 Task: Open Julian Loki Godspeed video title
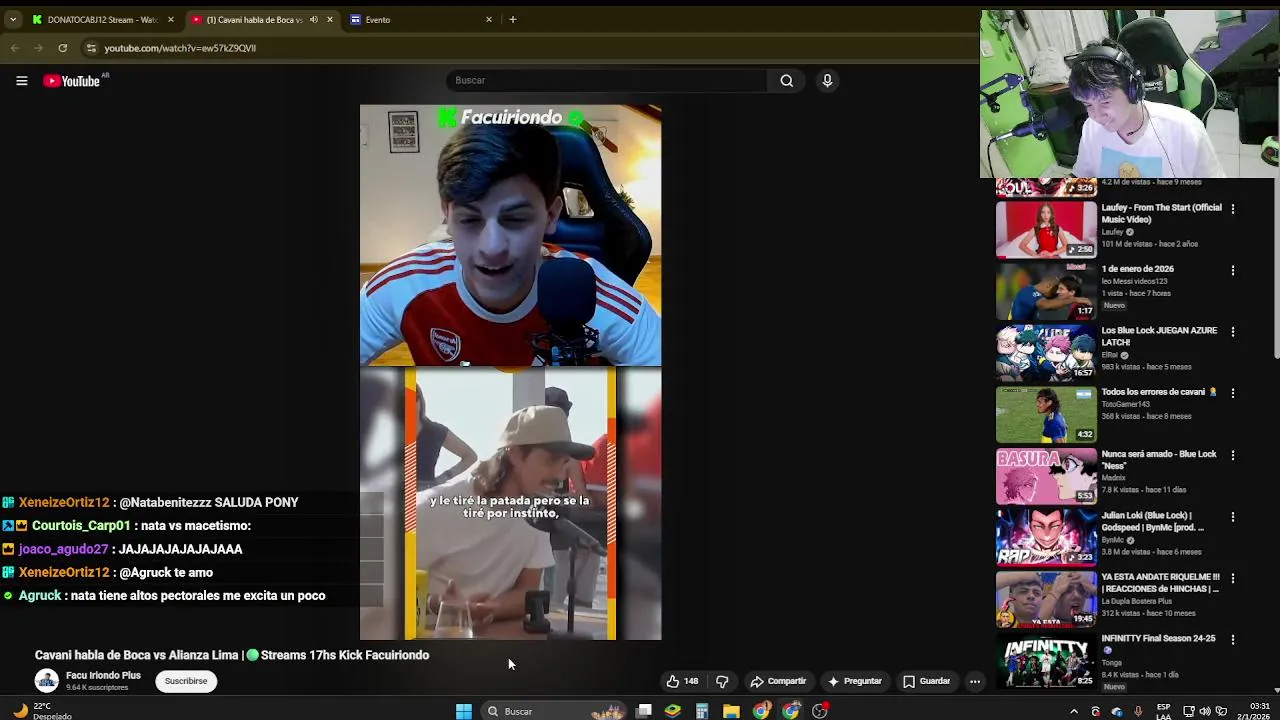click(1152, 522)
